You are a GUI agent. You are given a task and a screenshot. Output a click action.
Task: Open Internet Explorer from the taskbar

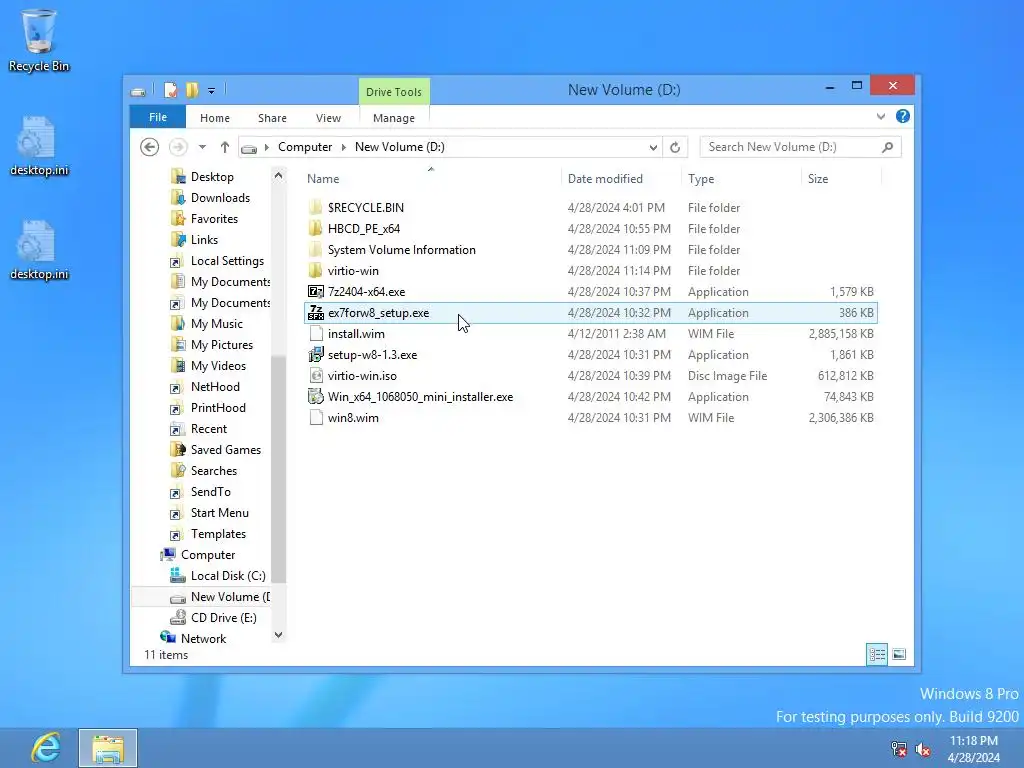click(x=46, y=748)
